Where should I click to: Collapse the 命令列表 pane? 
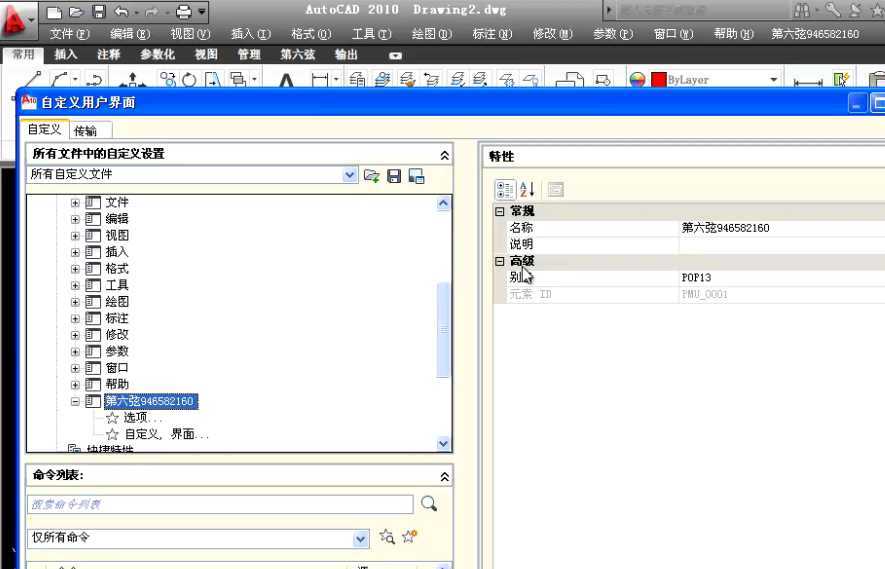pyautogui.click(x=445, y=477)
